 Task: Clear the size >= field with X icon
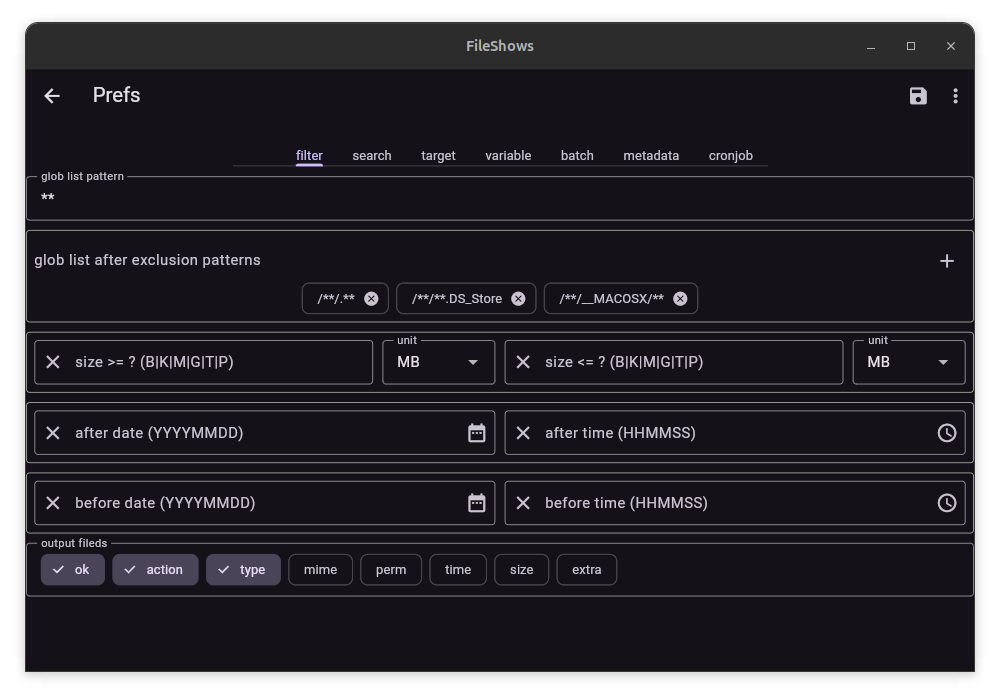(x=53, y=362)
